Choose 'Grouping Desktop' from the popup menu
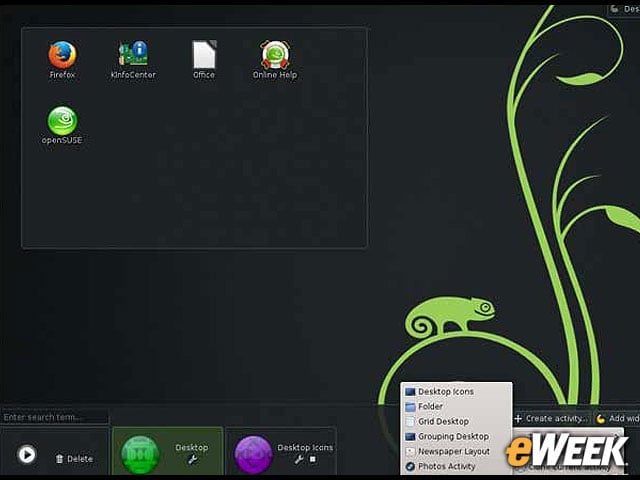 [456, 436]
